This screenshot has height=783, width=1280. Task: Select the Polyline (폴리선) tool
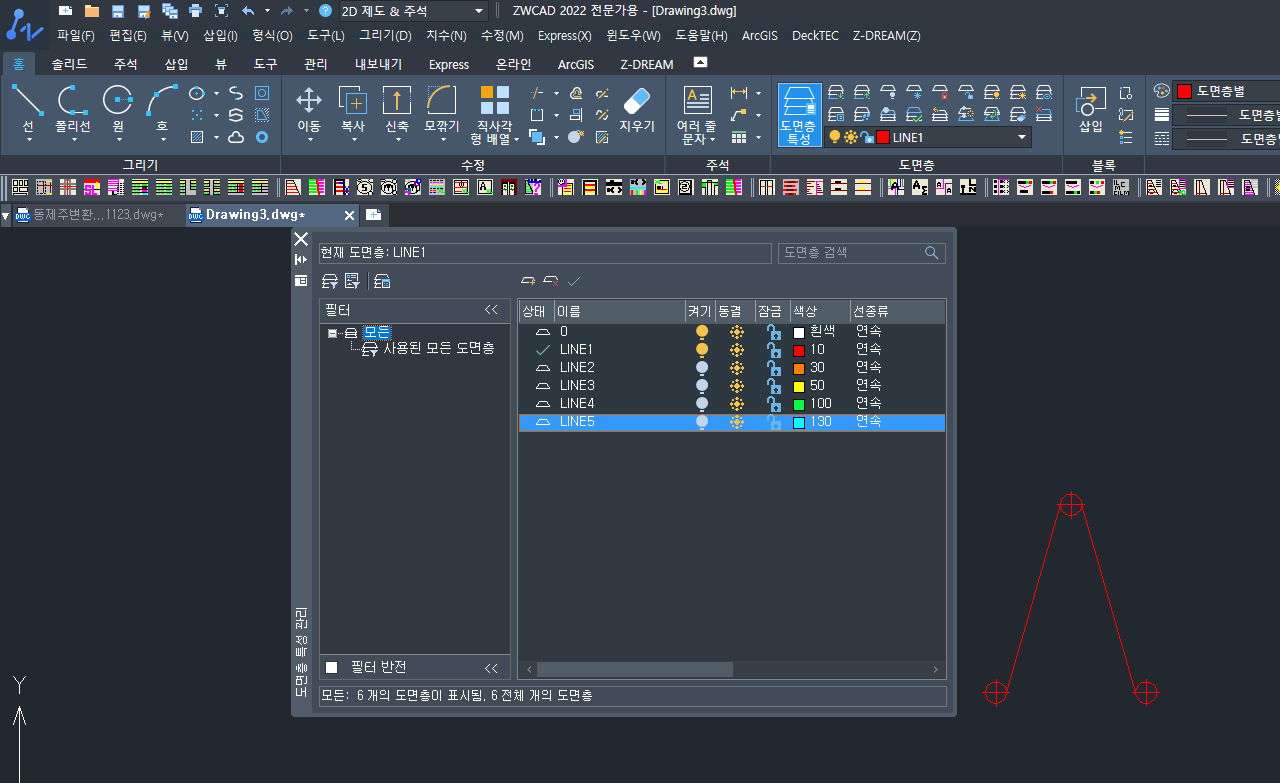[73, 108]
